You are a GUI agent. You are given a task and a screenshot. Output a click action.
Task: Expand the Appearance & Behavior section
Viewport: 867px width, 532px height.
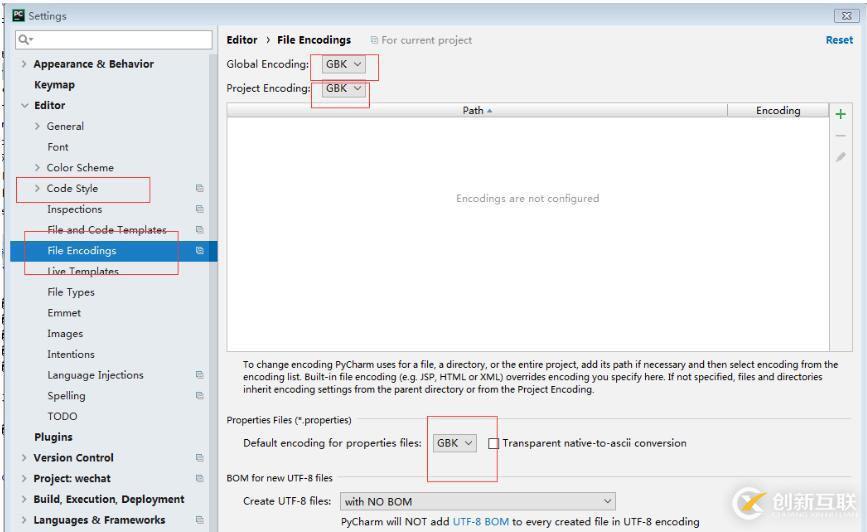point(24,64)
